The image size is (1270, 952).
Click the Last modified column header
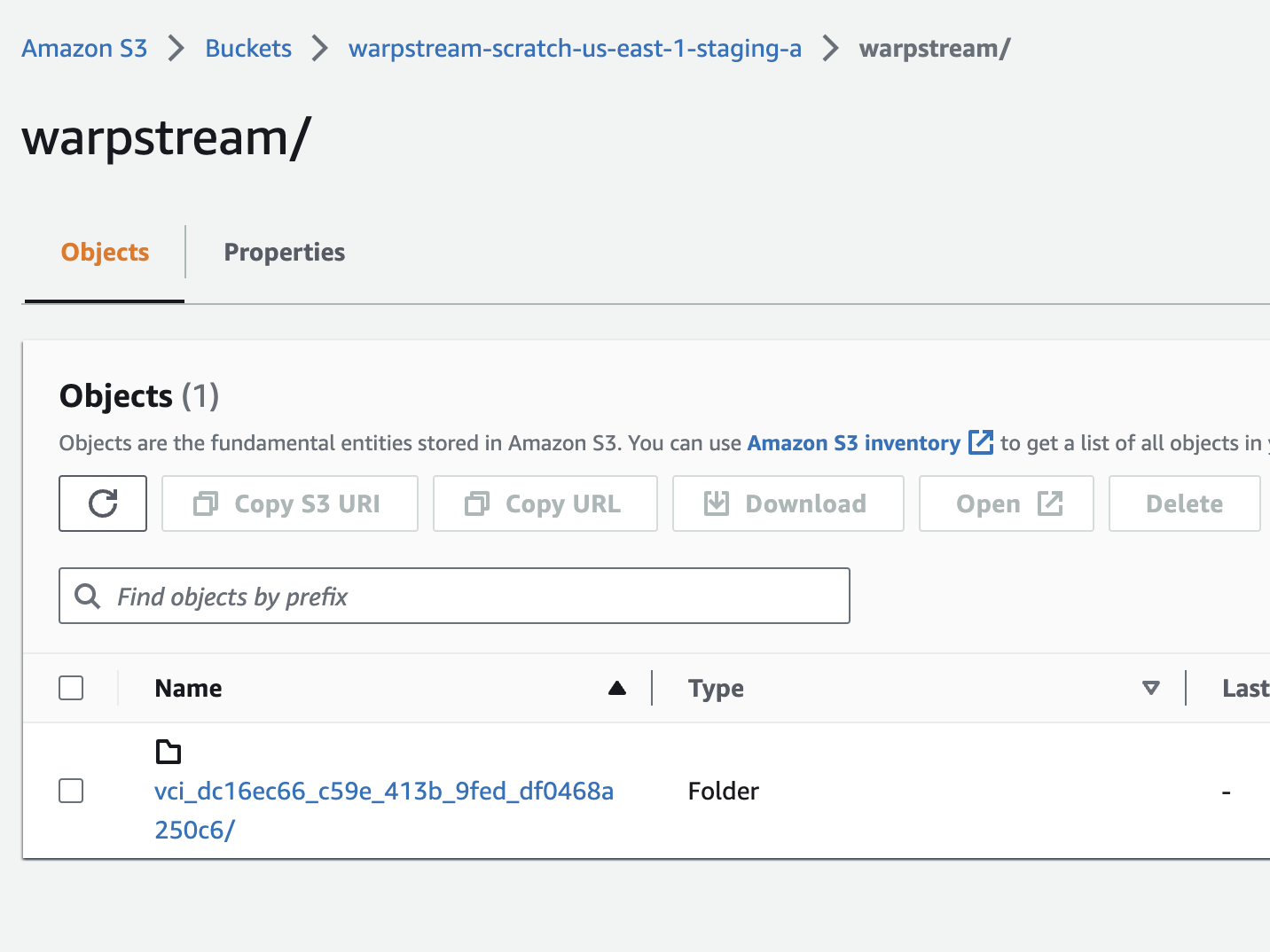1244,688
